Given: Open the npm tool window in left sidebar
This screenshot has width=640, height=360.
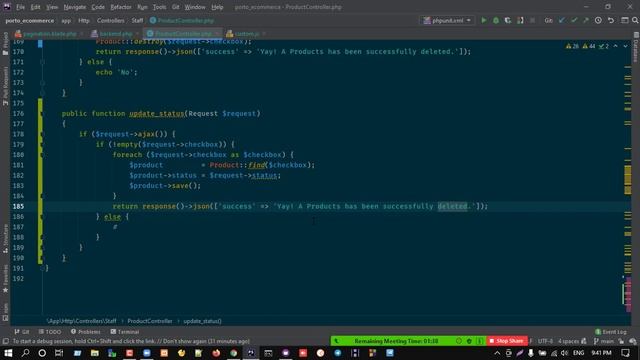Looking at the screenshot, I should point(5,312).
